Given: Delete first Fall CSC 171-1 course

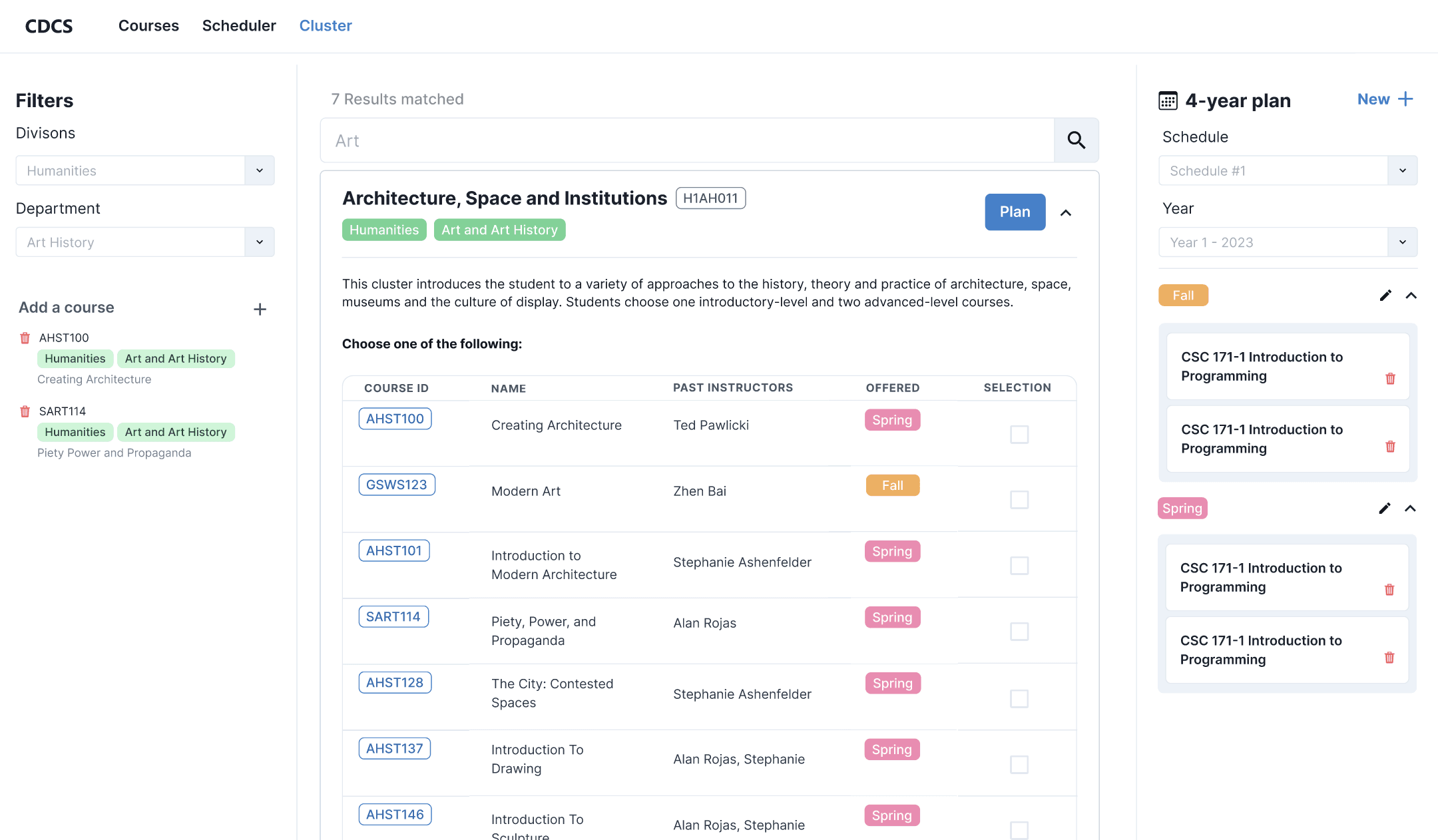Looking at the screenshot, I should point(1390,379).
